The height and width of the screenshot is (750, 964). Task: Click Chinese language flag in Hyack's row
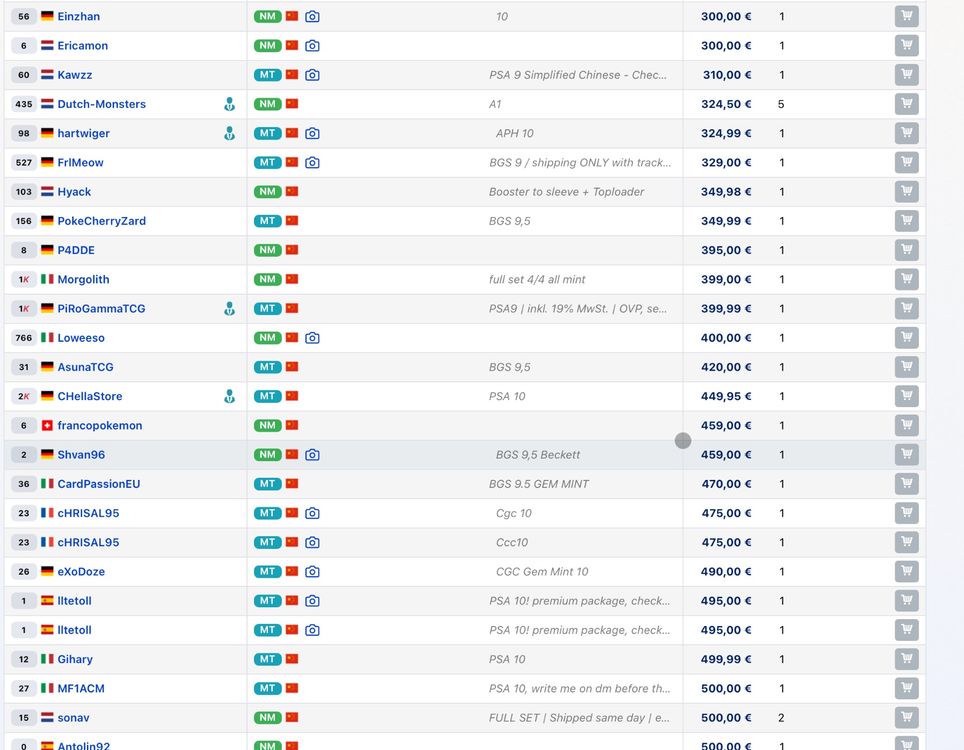click(x=292, y=192)
